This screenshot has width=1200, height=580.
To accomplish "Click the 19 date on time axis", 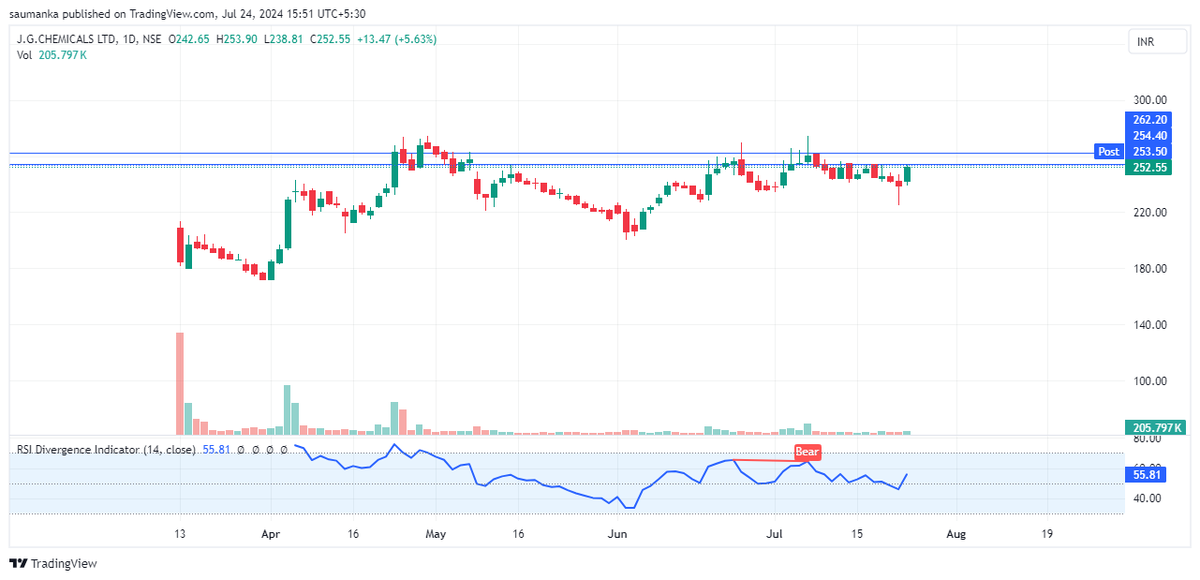I will pyautogui.click(x=1047, y=535).
